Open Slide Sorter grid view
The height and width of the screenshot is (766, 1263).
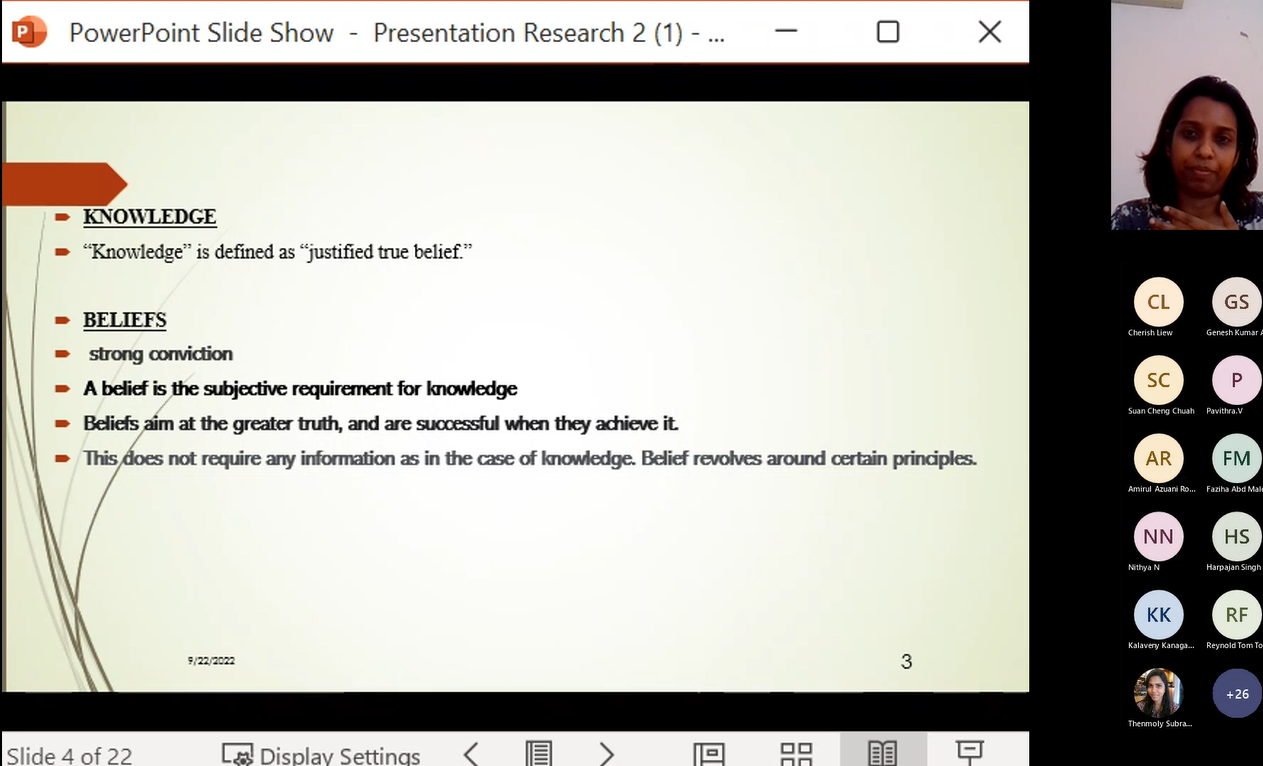[x=796, y=753]
